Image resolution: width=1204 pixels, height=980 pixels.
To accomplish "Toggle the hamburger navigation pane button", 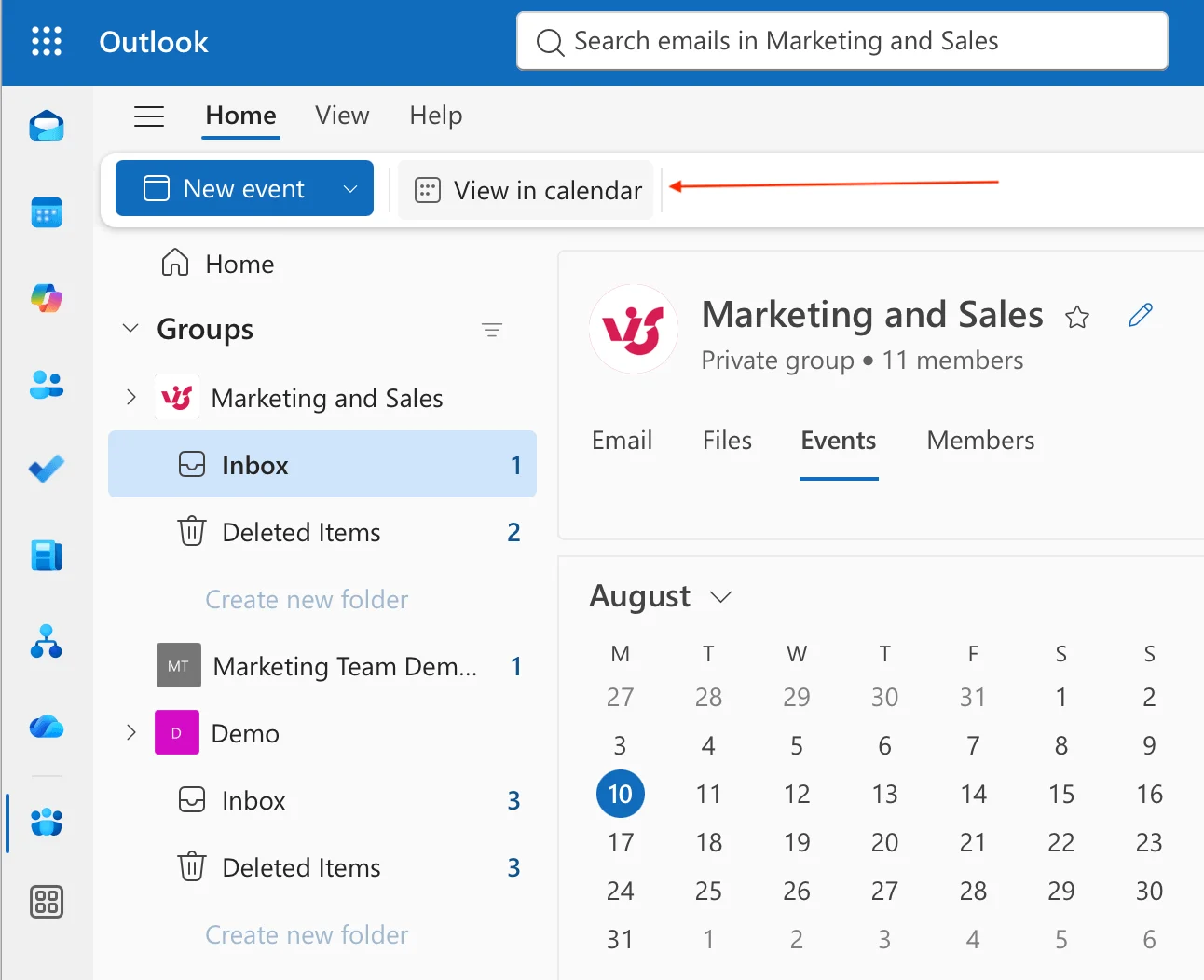I will pyautogui.click(x=149, y=116).
